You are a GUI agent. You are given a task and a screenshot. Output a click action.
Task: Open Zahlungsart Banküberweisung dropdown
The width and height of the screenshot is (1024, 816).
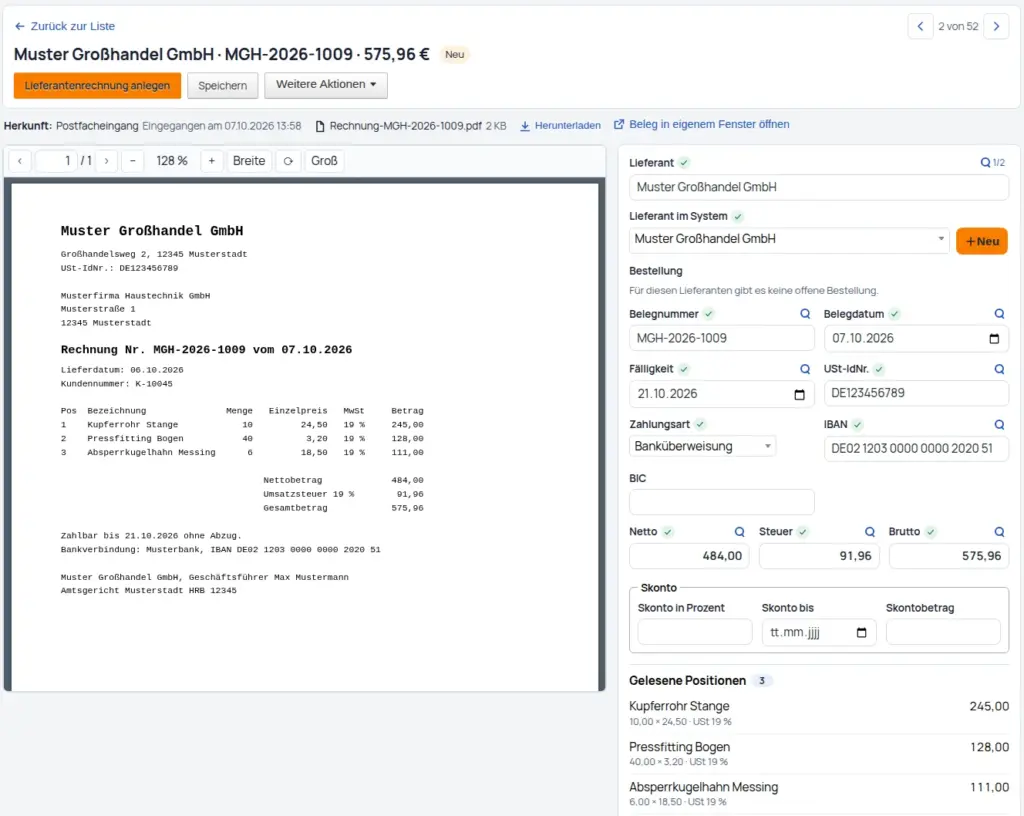coord(703,447)
